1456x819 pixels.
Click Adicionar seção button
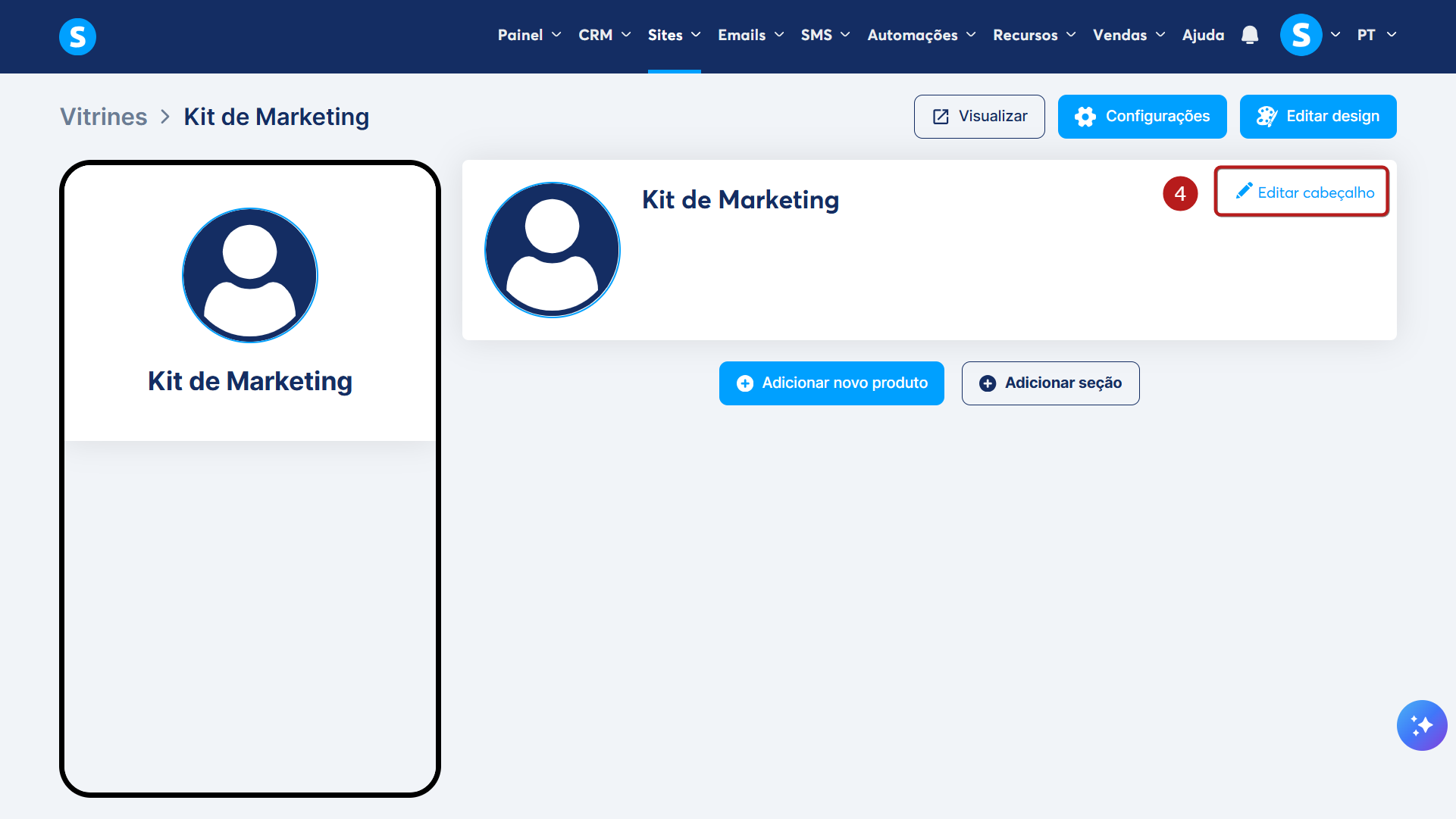click(x=1050, y=383)
